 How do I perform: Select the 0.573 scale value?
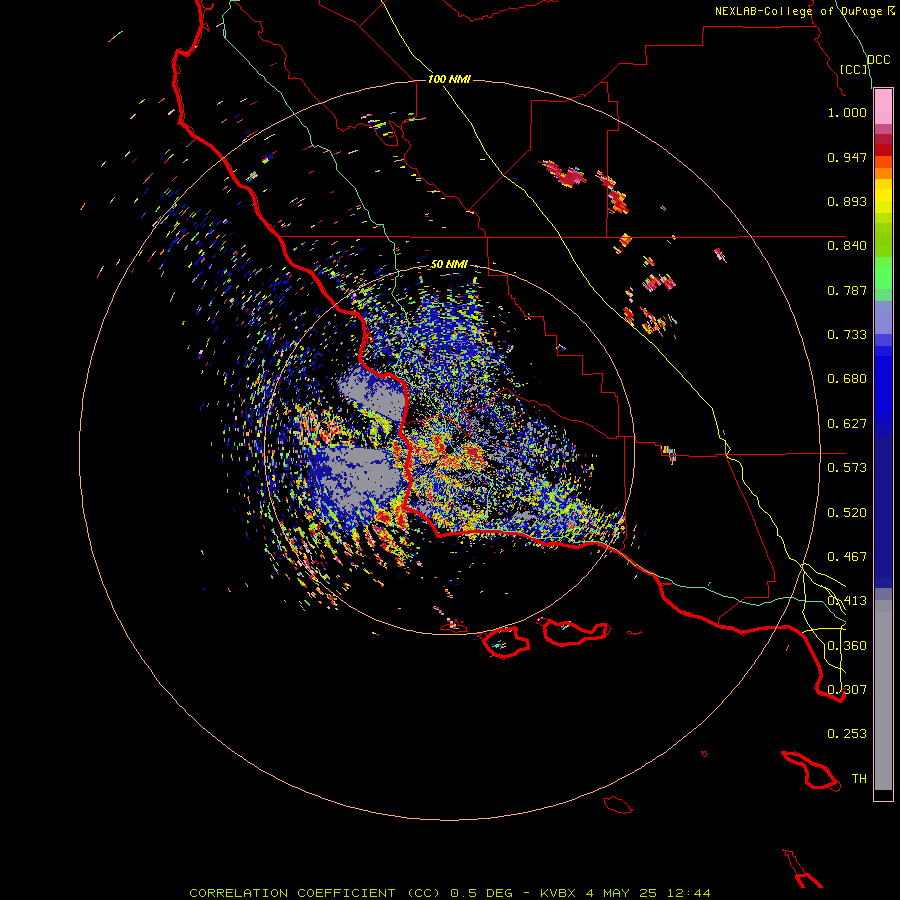coord(847,468)
